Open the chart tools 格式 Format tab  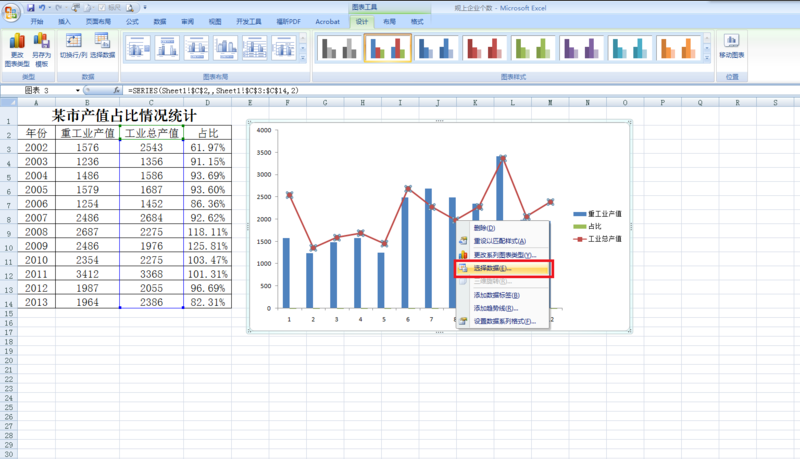417,21
